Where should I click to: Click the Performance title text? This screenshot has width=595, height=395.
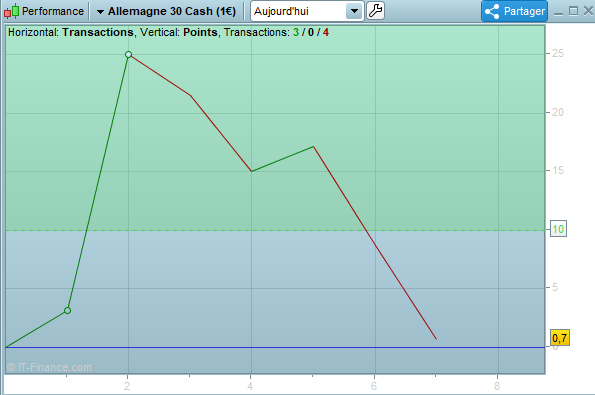coord(53,11)
